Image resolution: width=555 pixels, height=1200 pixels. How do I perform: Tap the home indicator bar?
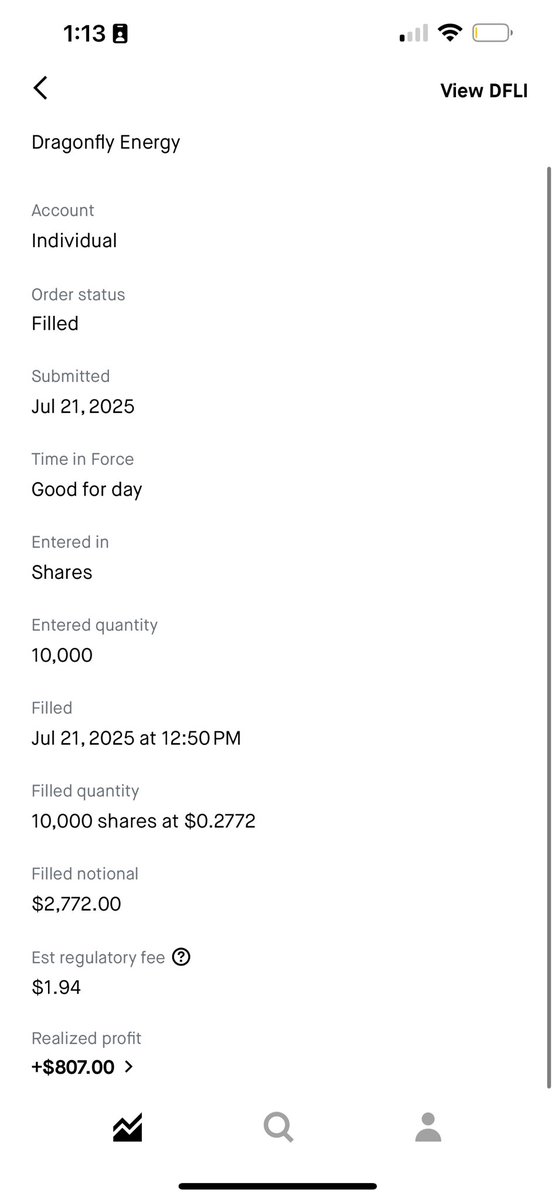pyautogui.click(x=278, y=1186)
